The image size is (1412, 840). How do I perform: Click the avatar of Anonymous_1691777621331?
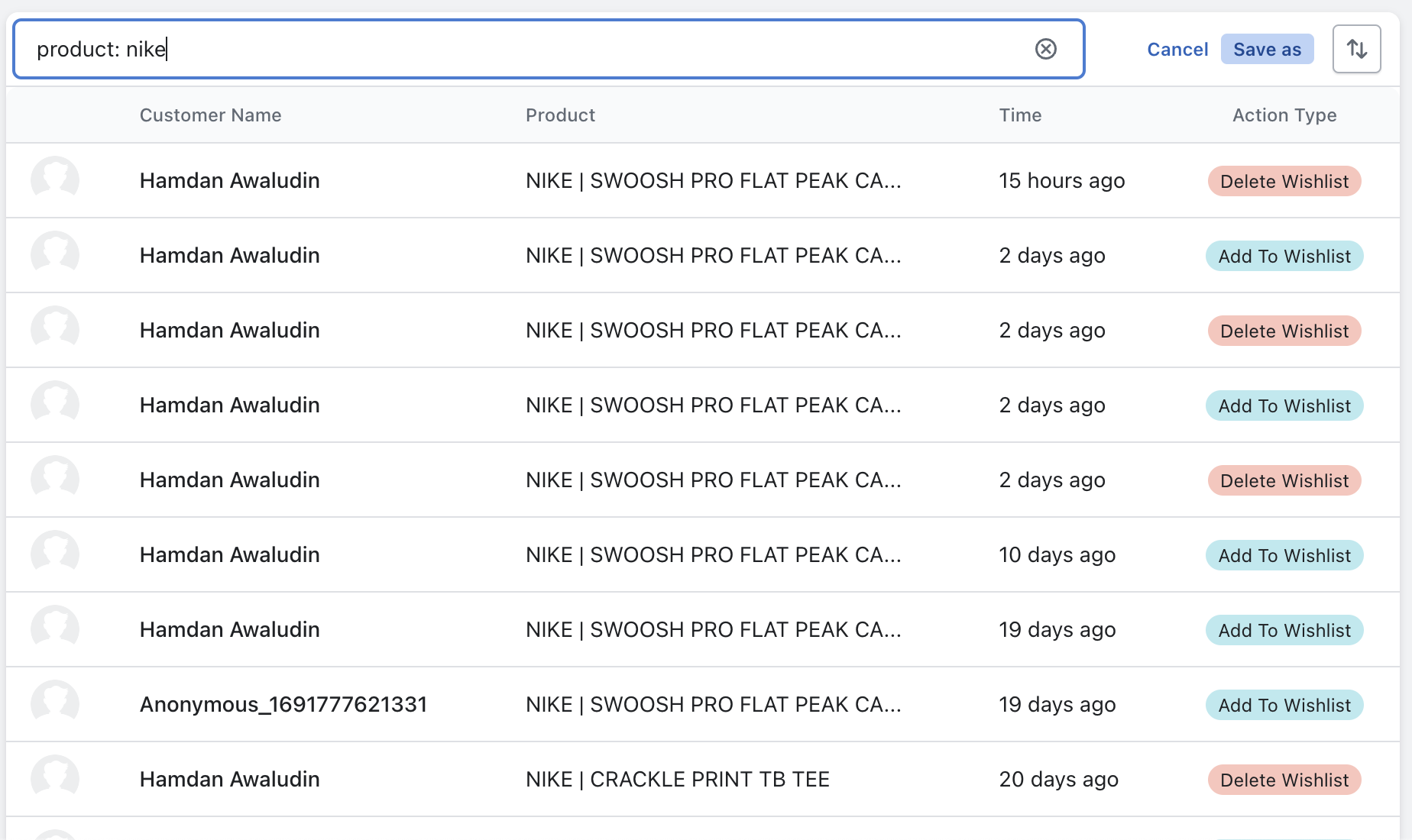pos(55,704)
